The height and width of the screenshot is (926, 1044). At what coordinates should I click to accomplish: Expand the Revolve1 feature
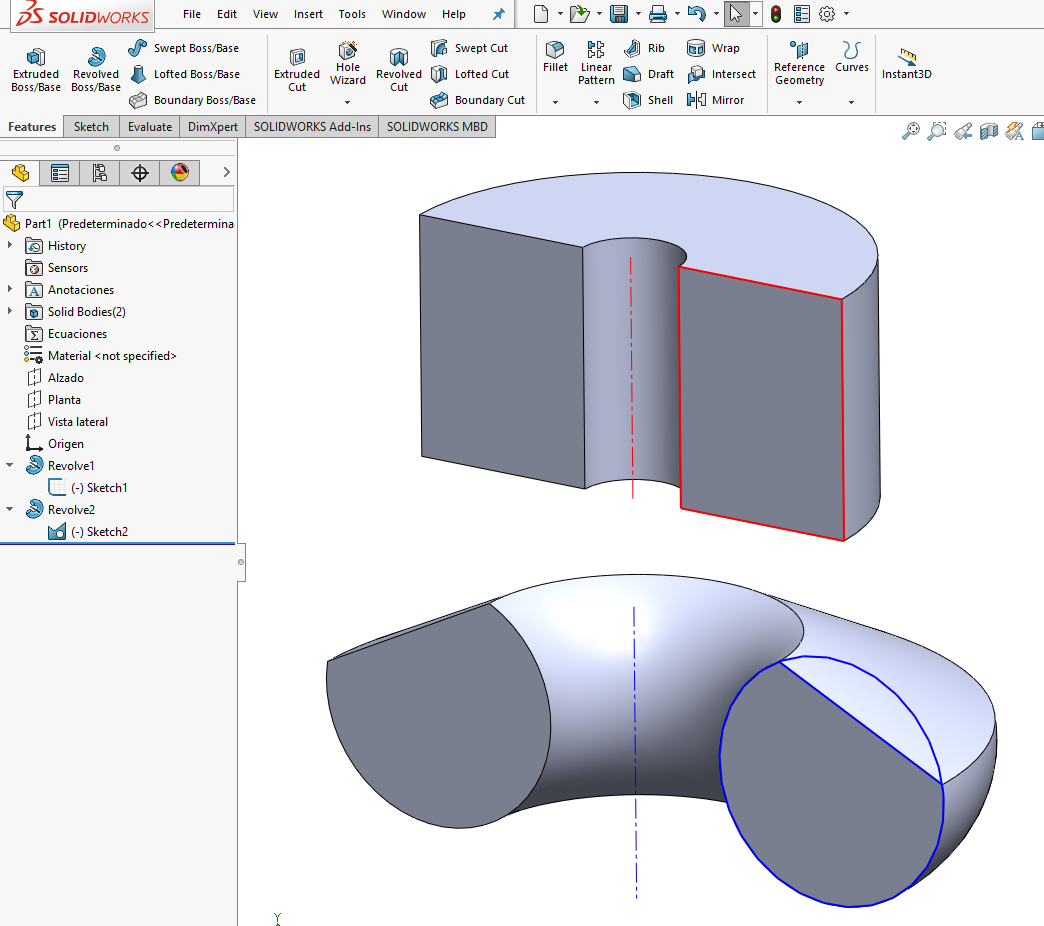pyautogui.click(x=12, y=465)
